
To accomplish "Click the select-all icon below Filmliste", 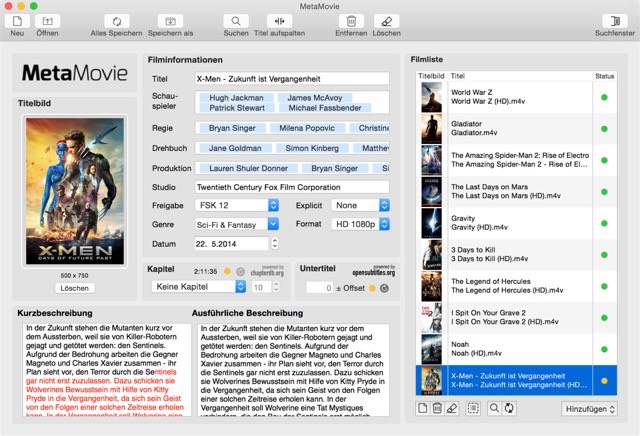I will coord(473,408).
